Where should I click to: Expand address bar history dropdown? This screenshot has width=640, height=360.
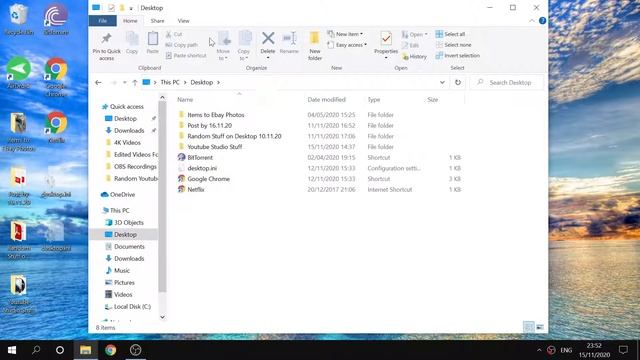pyautogui.click(x=442, y=82)
